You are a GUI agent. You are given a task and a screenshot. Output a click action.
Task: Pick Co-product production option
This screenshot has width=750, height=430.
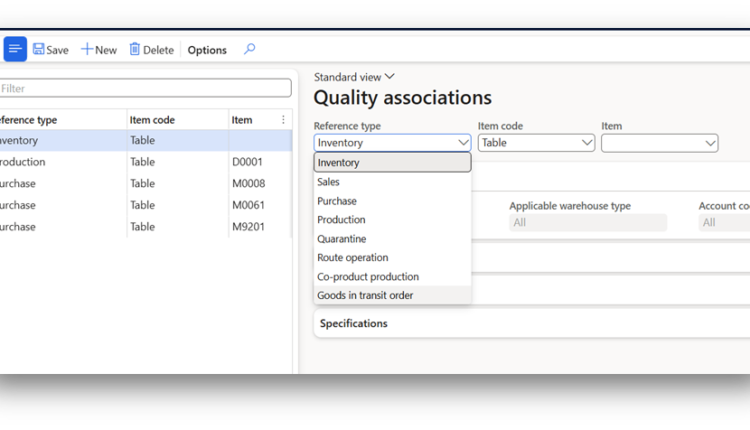pyautogui.click(x=367, y=277)
